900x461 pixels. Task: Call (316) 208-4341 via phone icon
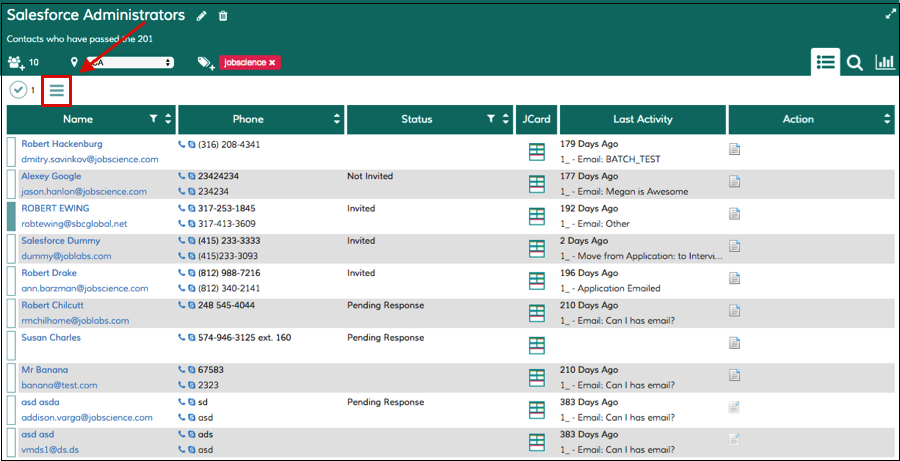[182, 145]
